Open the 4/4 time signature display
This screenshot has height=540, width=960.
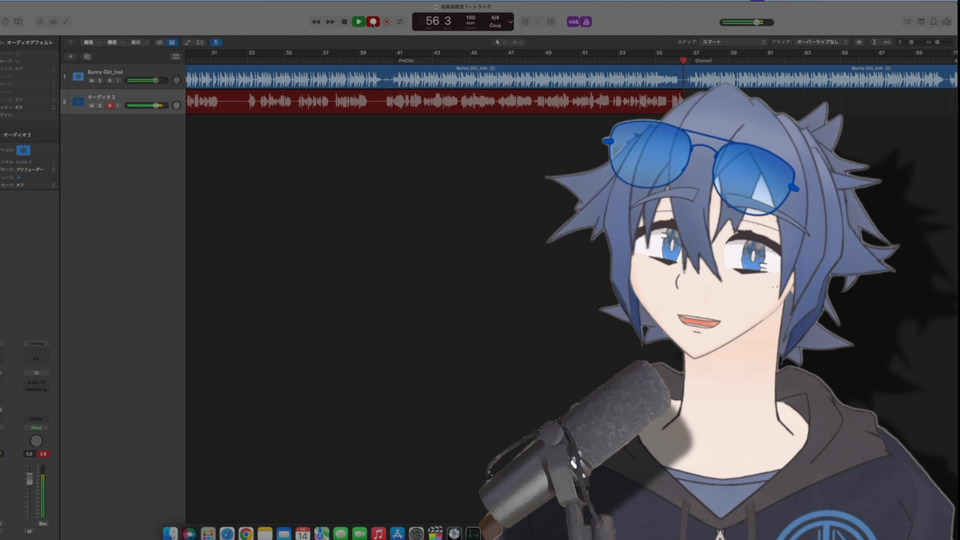495,18
